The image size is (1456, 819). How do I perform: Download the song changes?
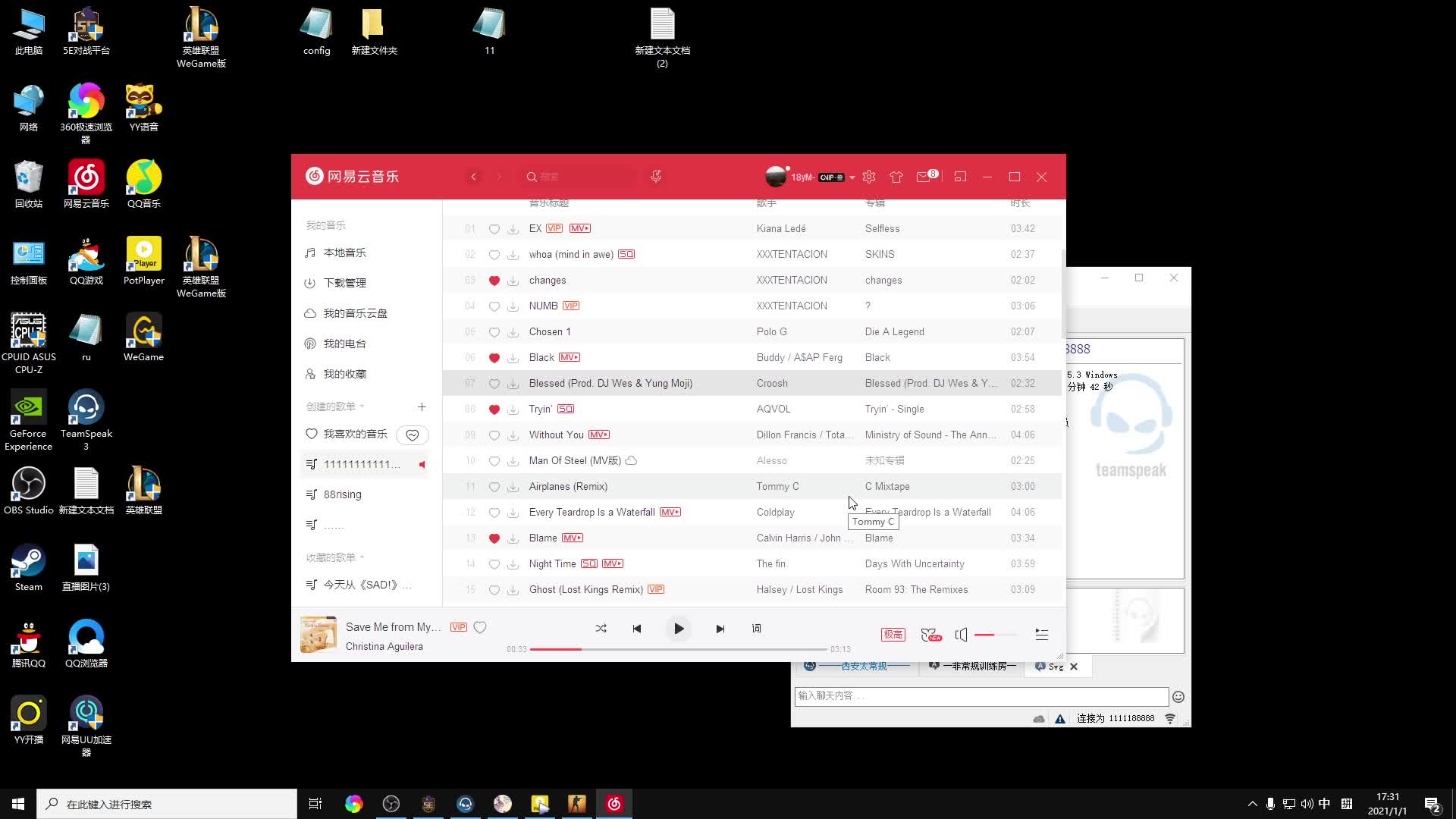pyautogui.click(x=513, y=281)
